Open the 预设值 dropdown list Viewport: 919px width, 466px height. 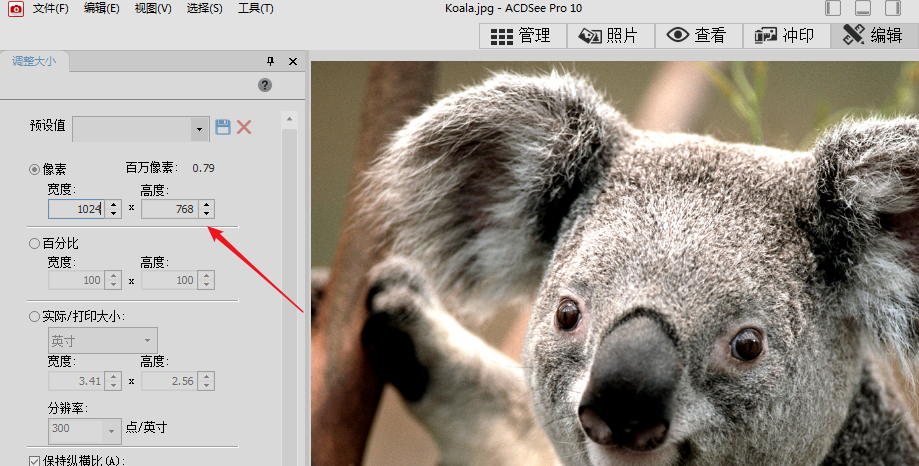pyautogui.click(x=199, y=129)
